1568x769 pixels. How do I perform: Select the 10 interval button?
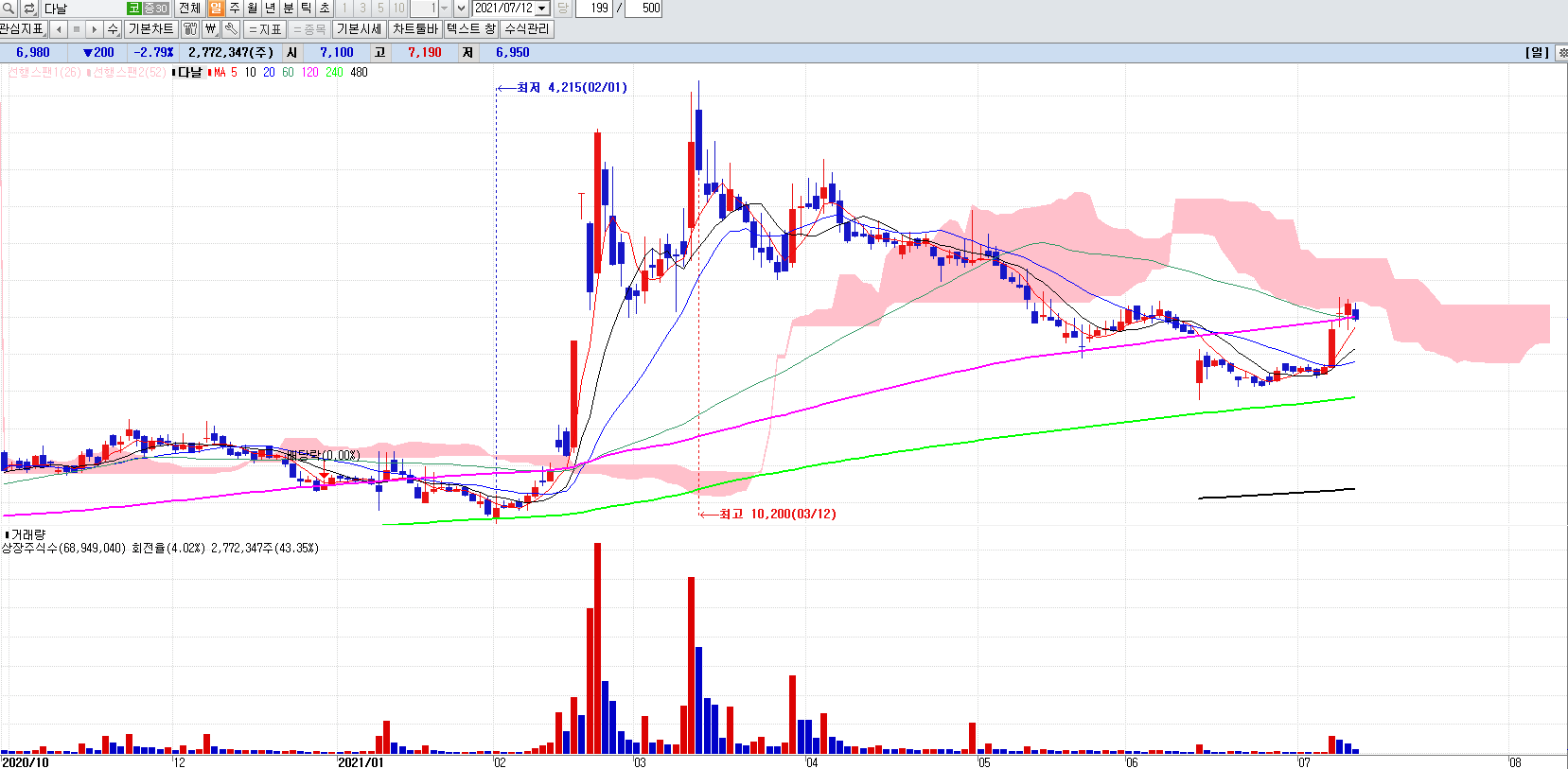point(398,8)
